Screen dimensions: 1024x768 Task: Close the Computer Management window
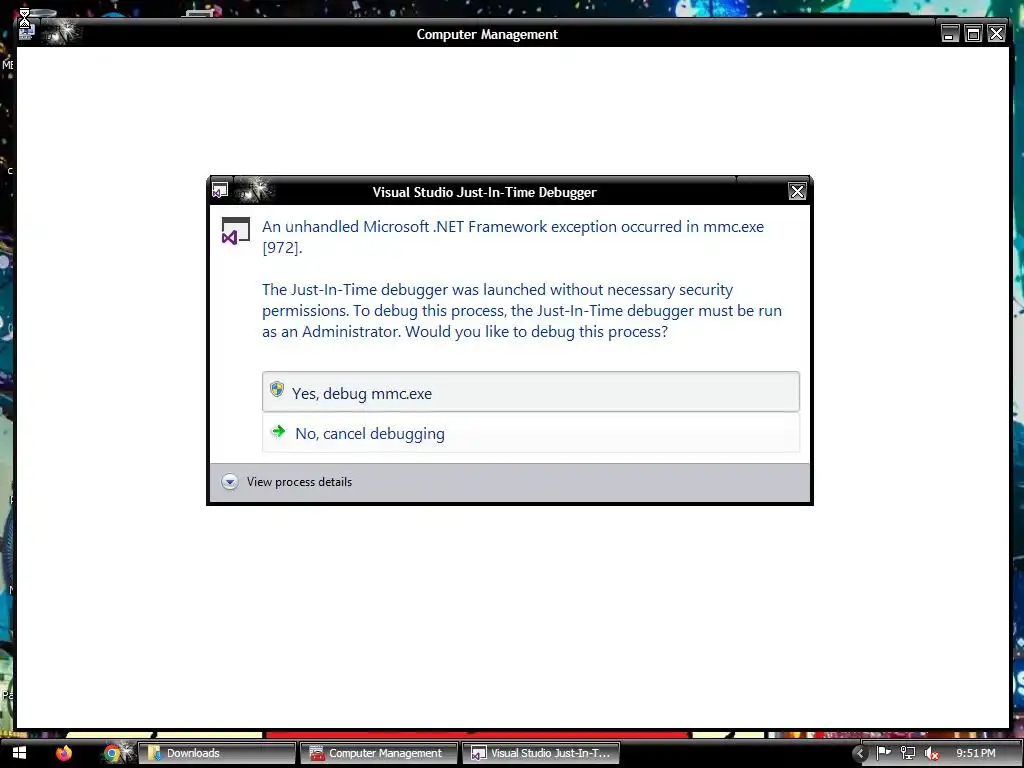[996, 33]
